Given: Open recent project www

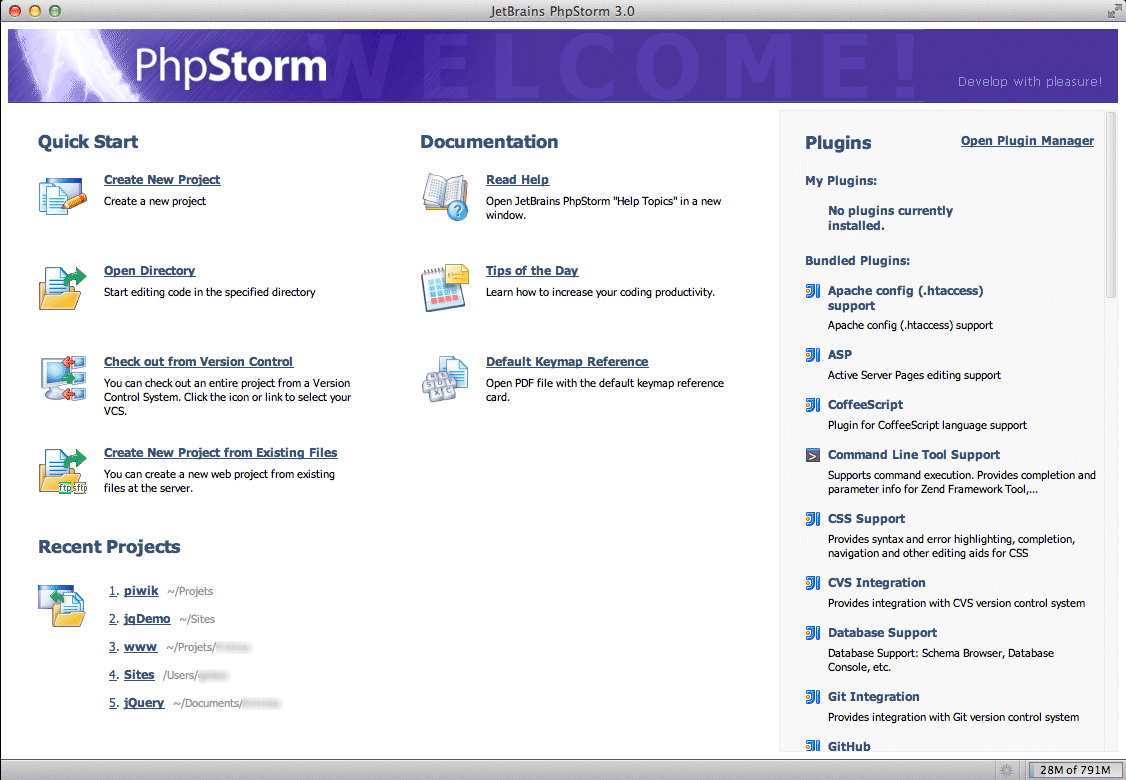Looking at the screenshot, I should [x=140, y=646].
